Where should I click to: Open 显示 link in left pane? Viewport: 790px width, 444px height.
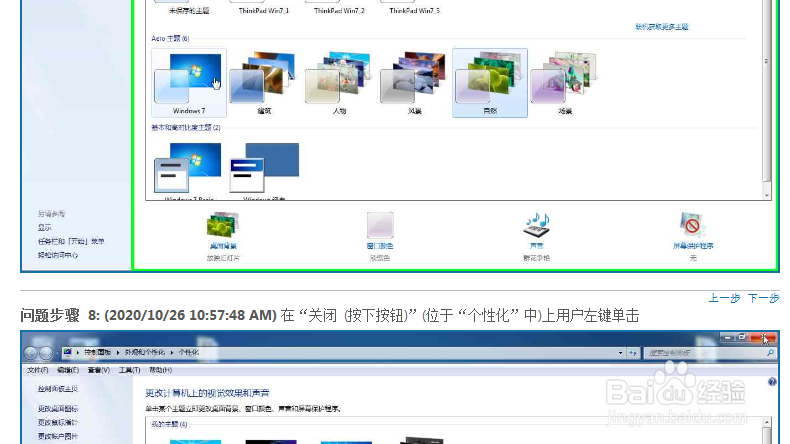tap(45, 228)
